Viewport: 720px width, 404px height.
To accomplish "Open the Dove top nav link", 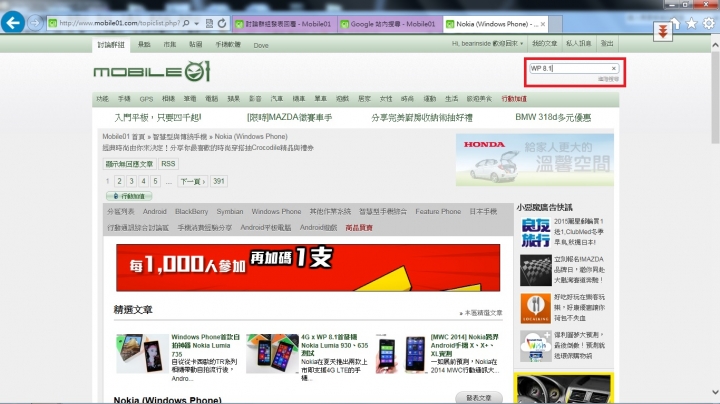I will coord(261,45).
